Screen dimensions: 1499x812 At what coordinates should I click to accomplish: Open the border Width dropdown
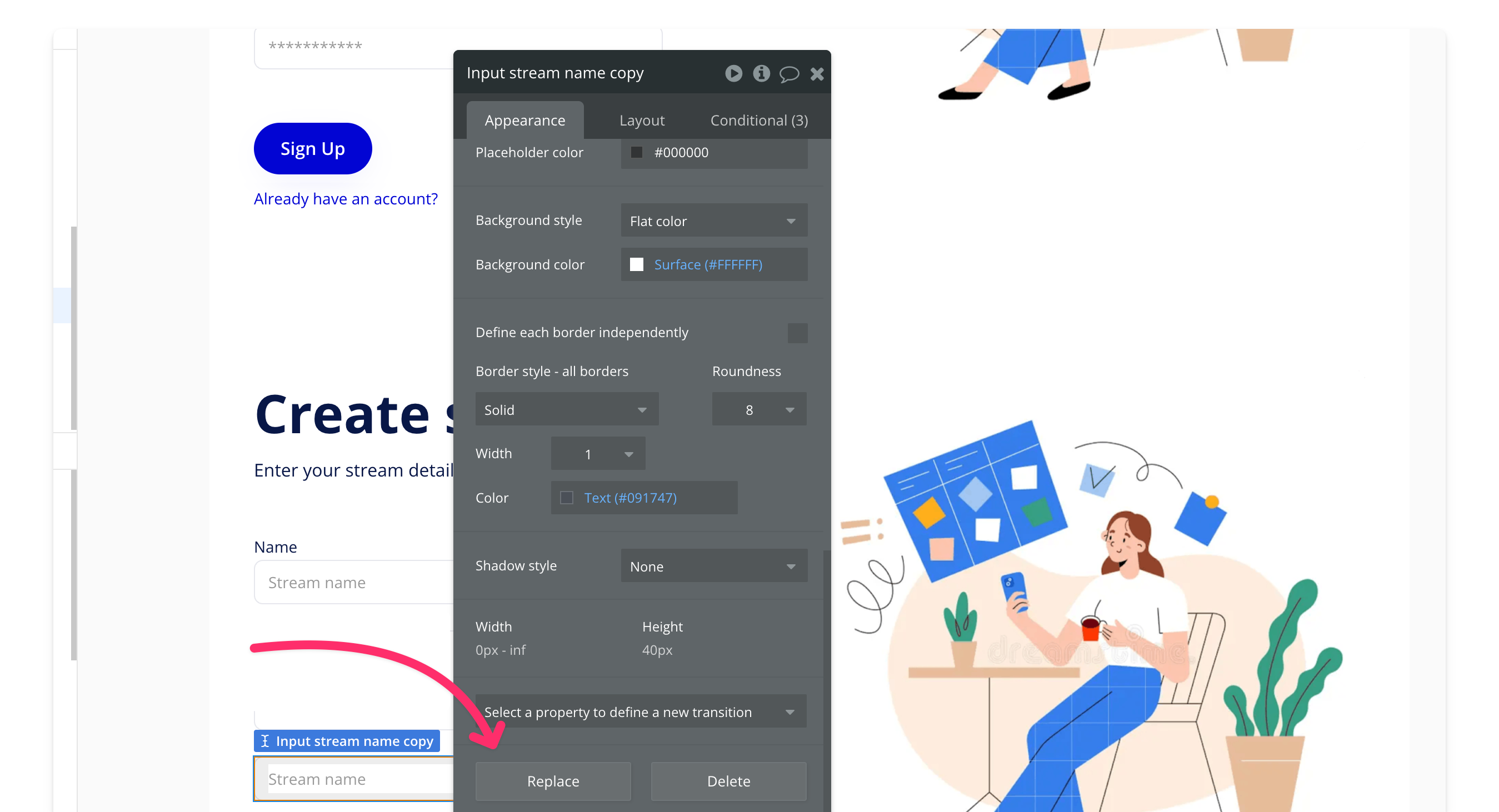pyautogui.click(x=597, y=454)
